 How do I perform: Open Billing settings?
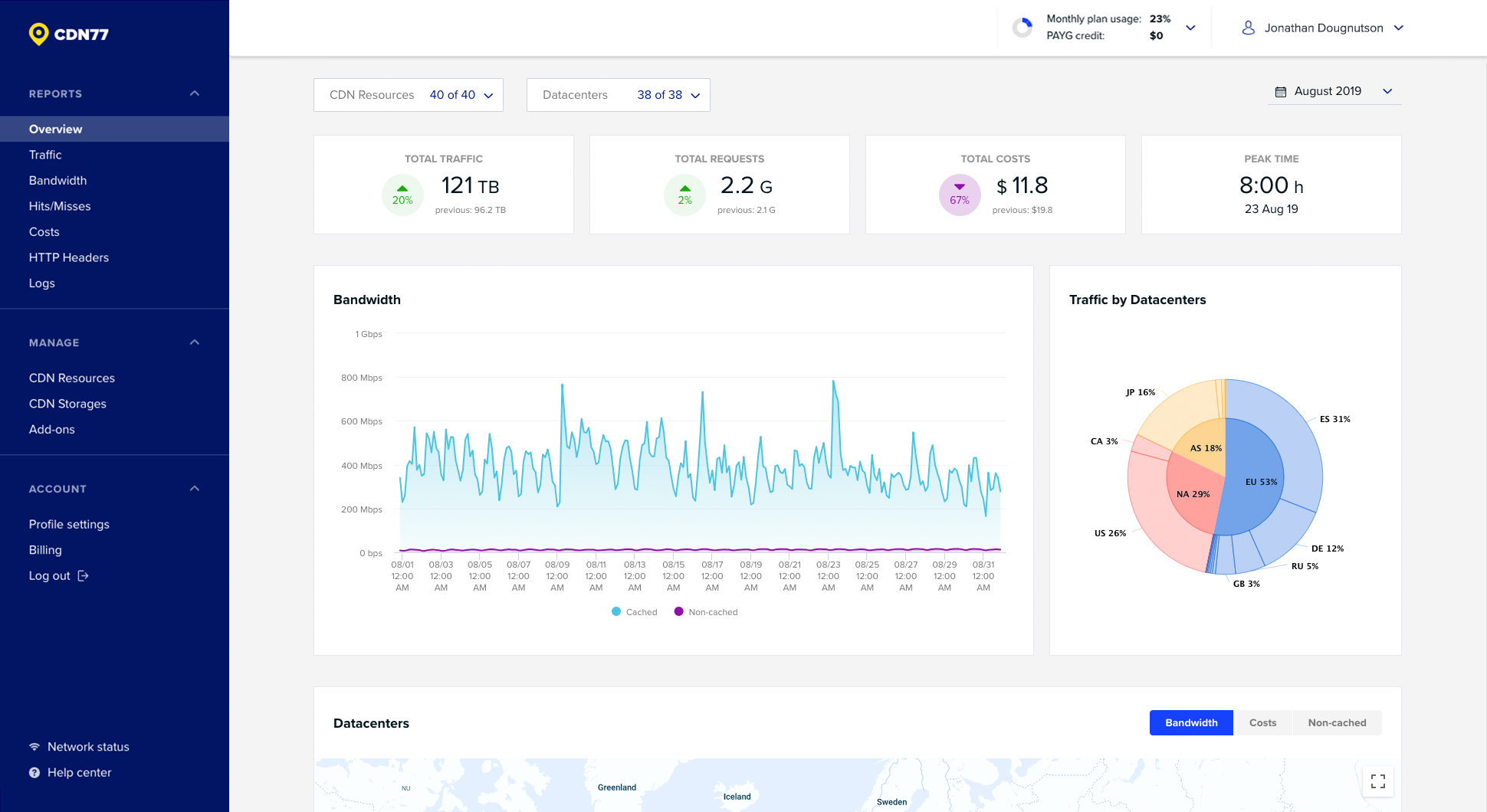[x=45, y=549]
